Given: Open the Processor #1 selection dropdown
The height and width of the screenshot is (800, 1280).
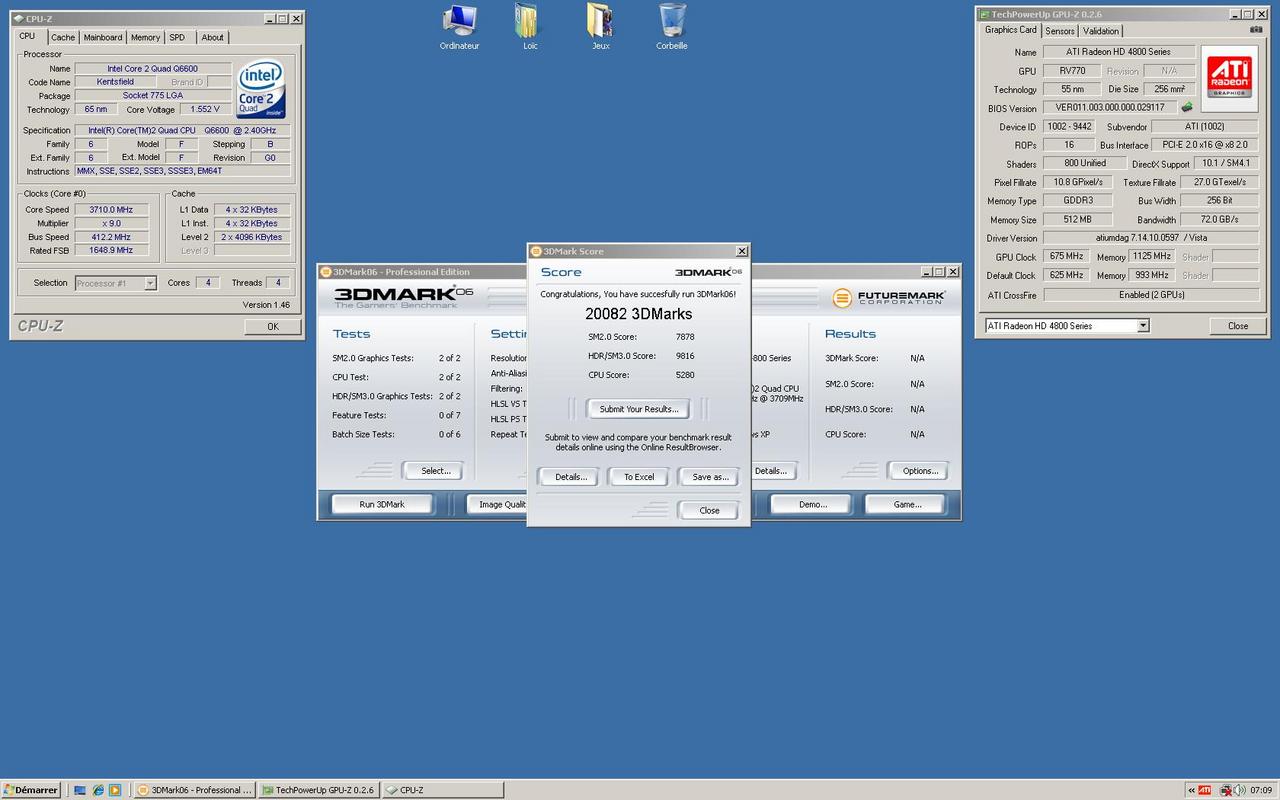Looking at the screenshot, I should tap(116, 283).
